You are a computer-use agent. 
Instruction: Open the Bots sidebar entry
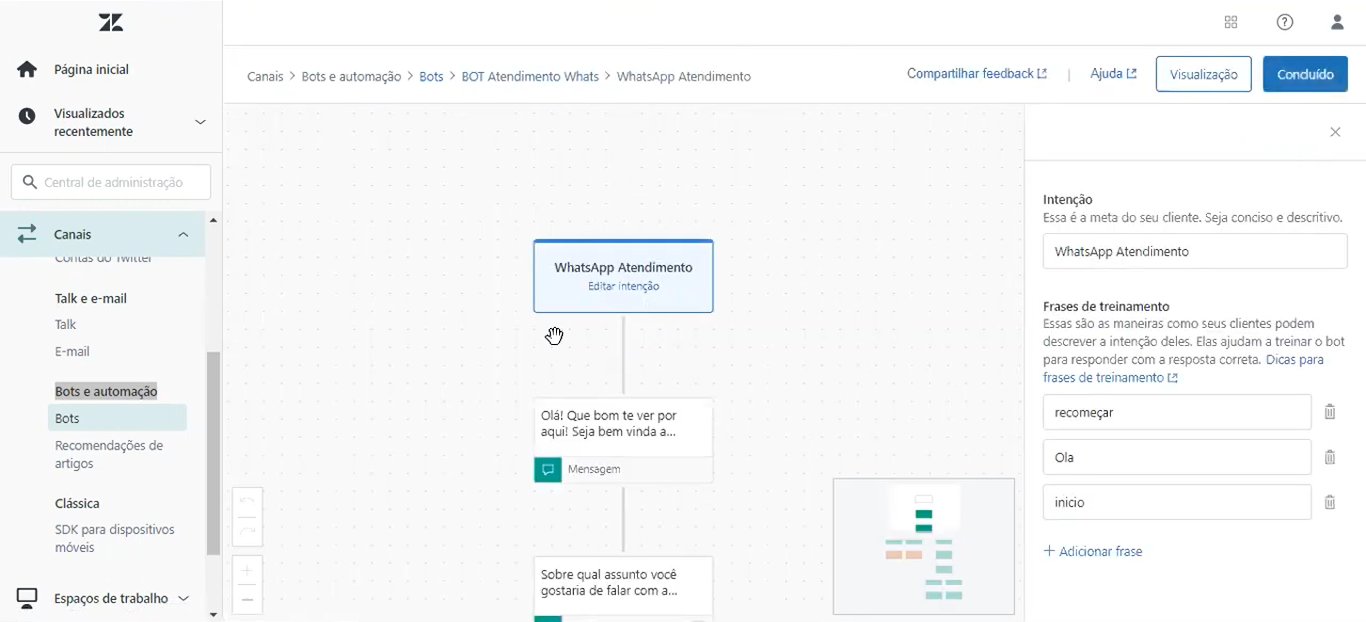66,417
